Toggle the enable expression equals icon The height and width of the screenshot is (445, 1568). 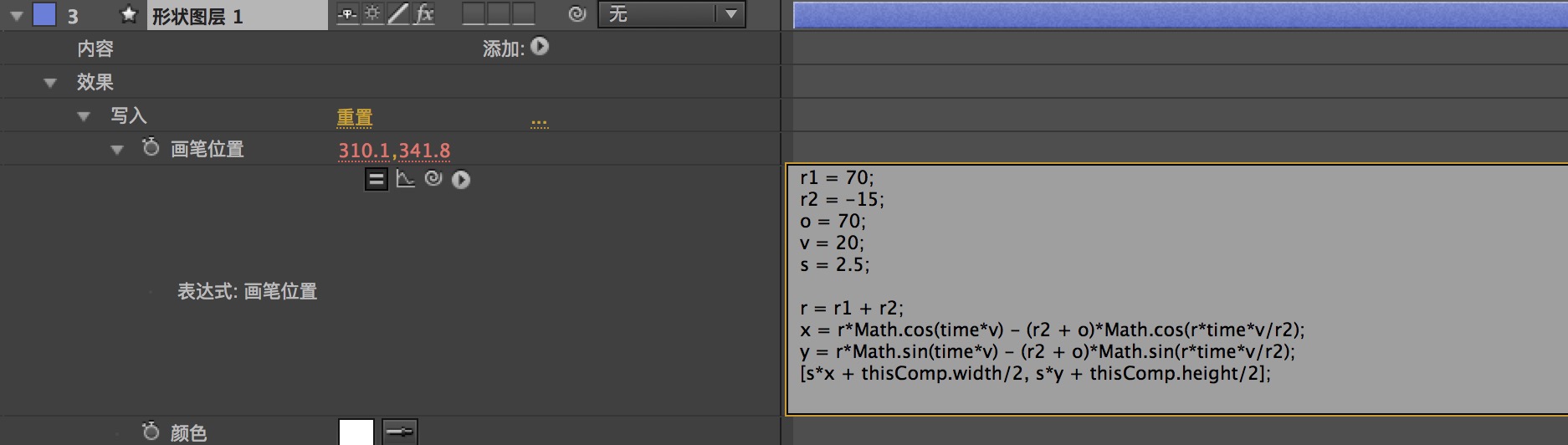(x=377, y=179)
